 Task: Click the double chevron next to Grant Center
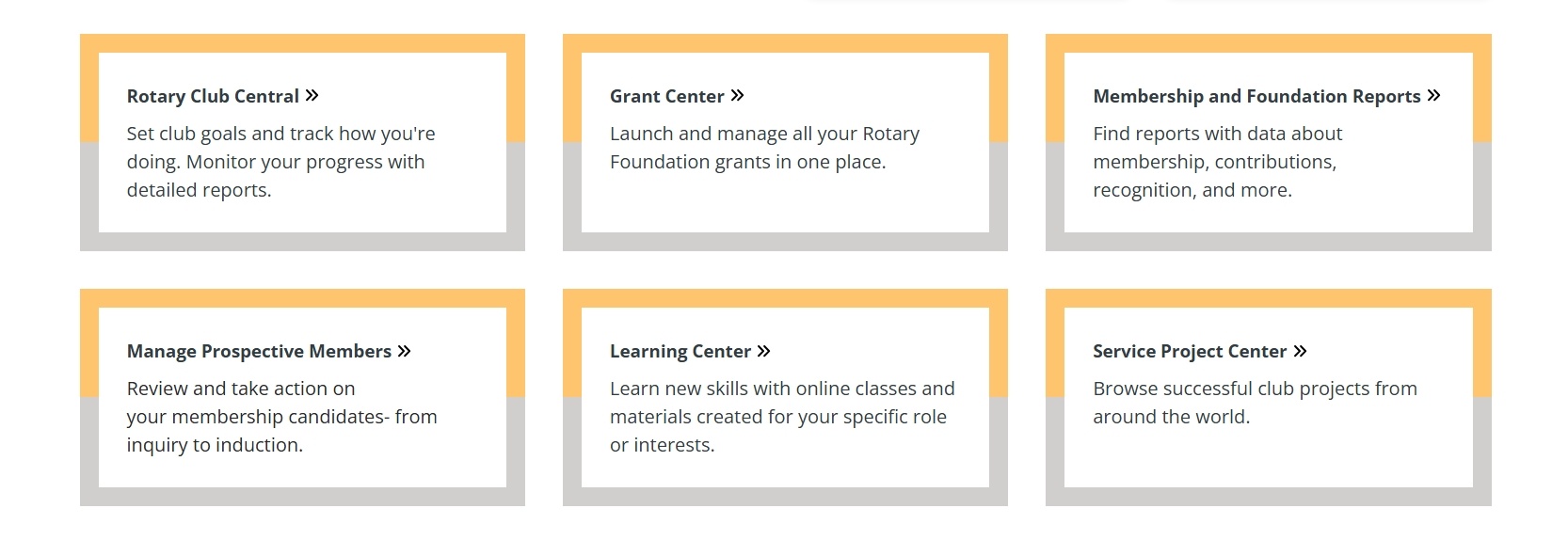[738, 96]
